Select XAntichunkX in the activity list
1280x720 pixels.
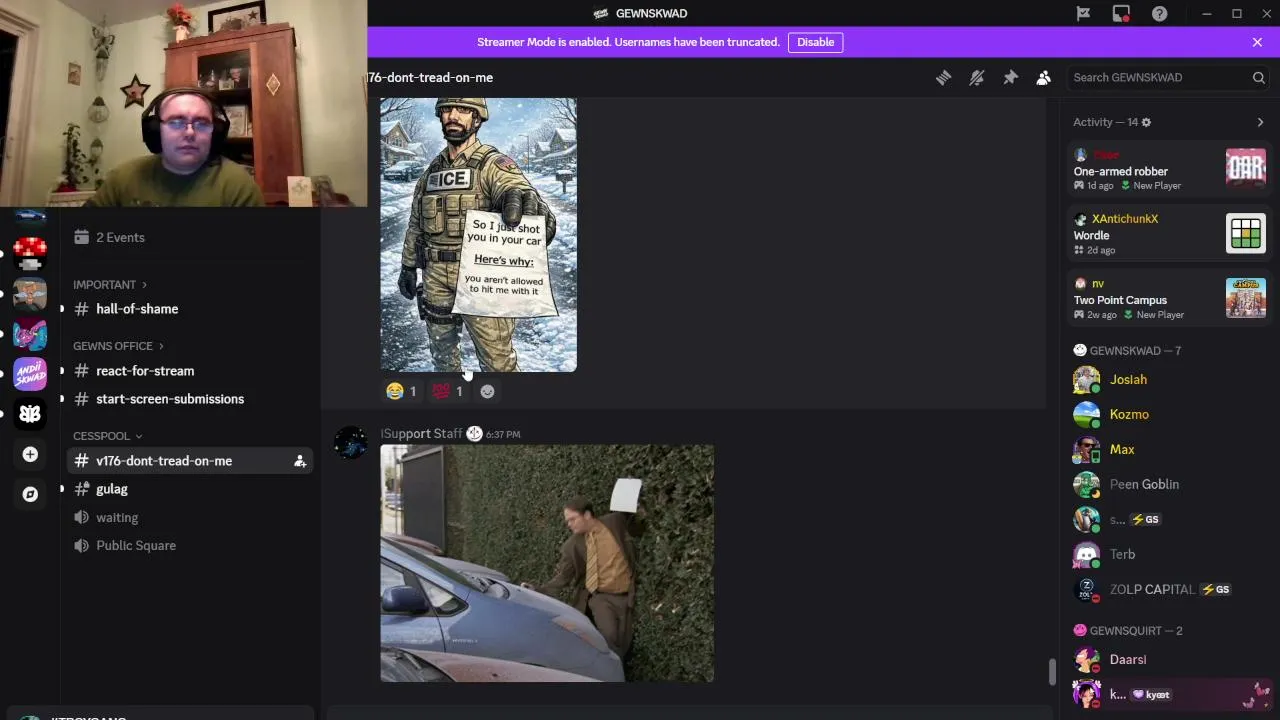coord(1125,219)
